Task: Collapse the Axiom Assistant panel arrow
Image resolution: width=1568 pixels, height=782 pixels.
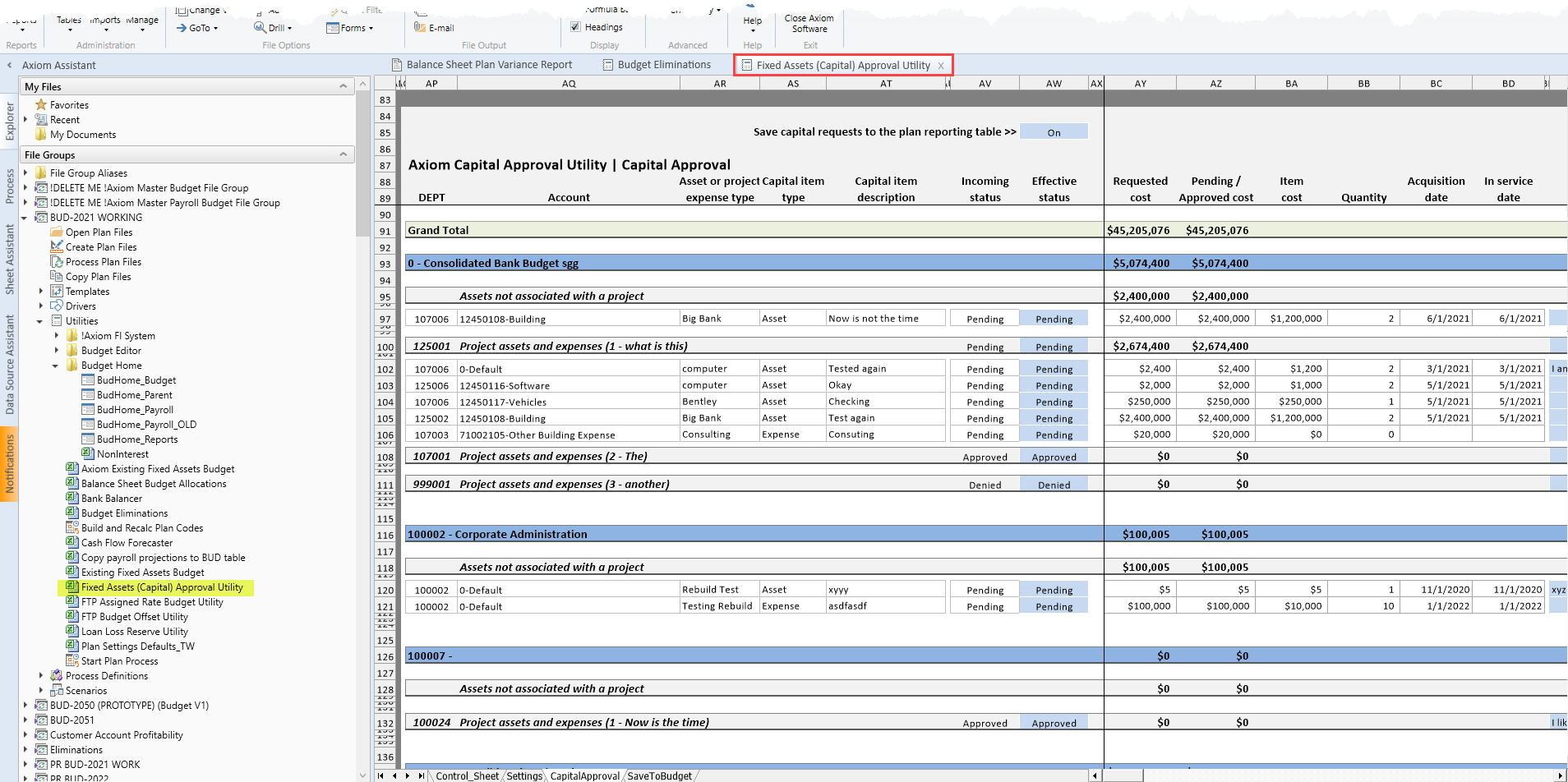Action: 9,65
